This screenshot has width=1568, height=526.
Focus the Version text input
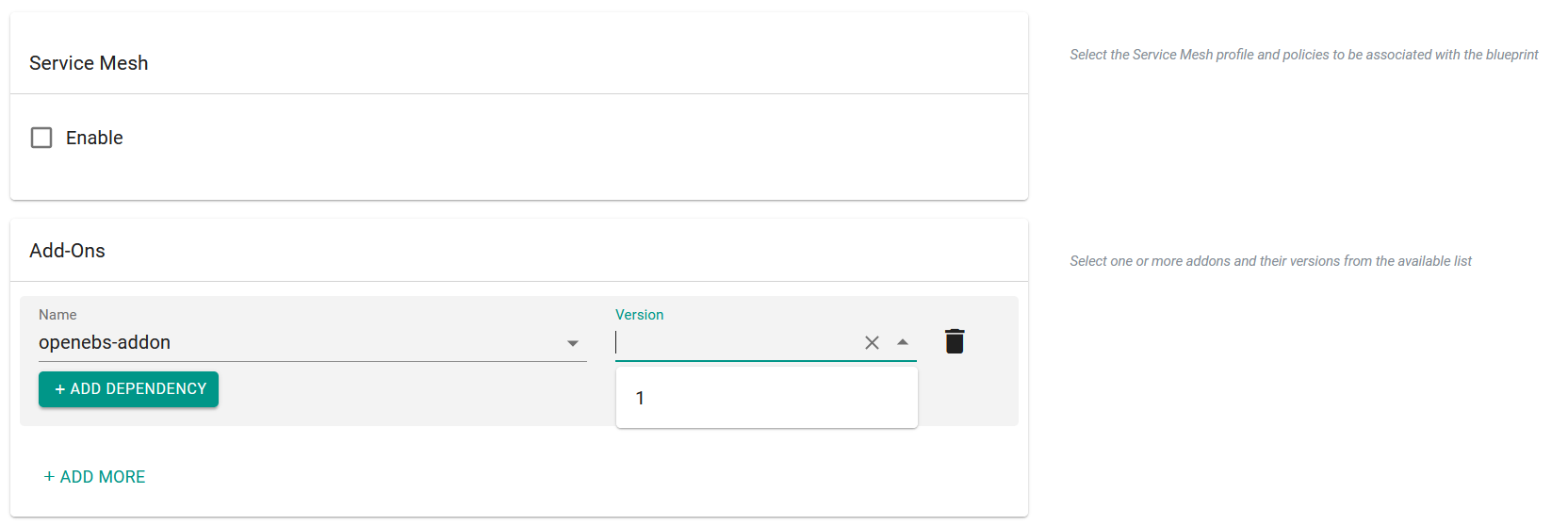[x=735, y=342]
